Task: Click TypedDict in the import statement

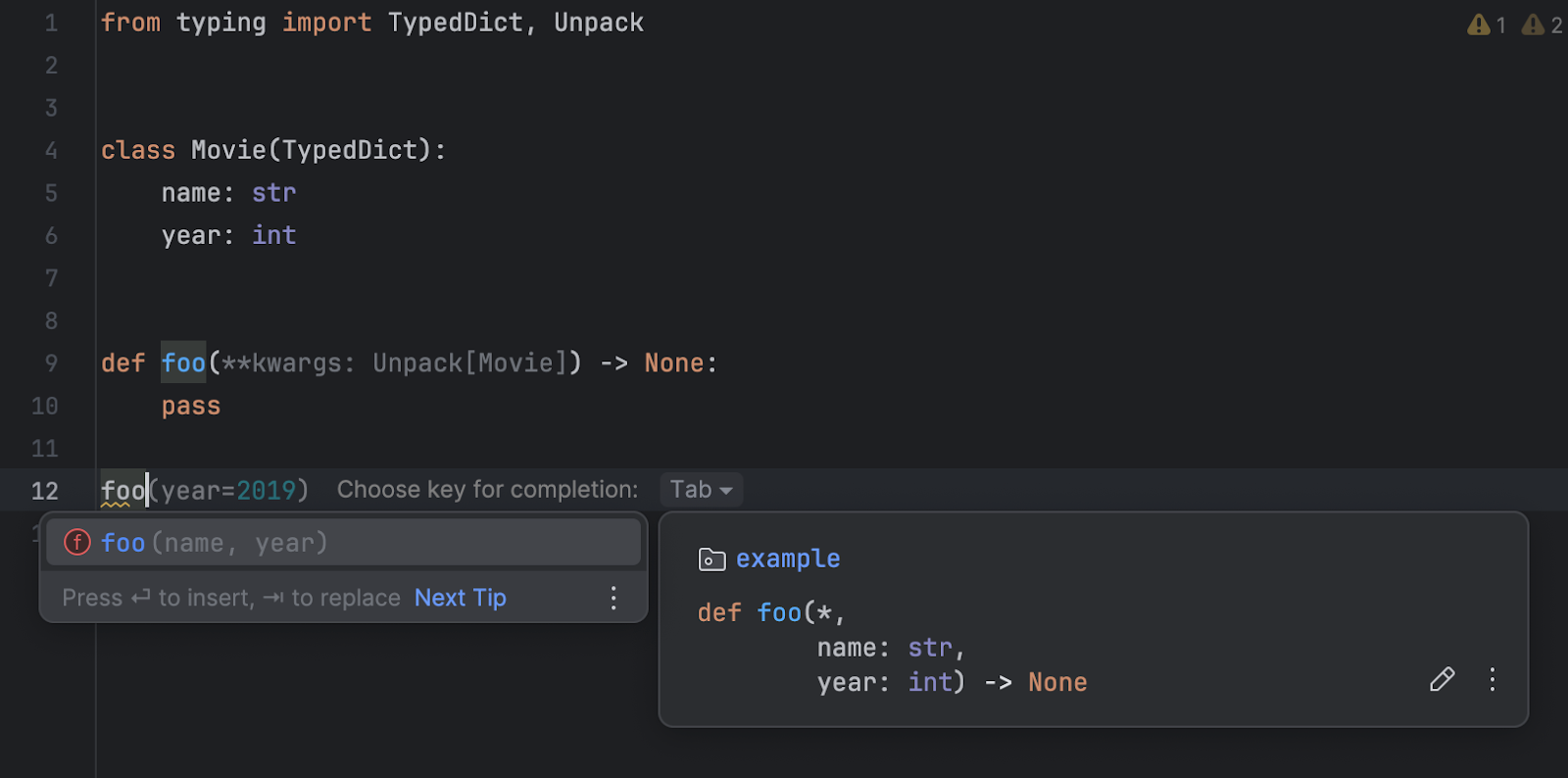Action: pos(456,23)
